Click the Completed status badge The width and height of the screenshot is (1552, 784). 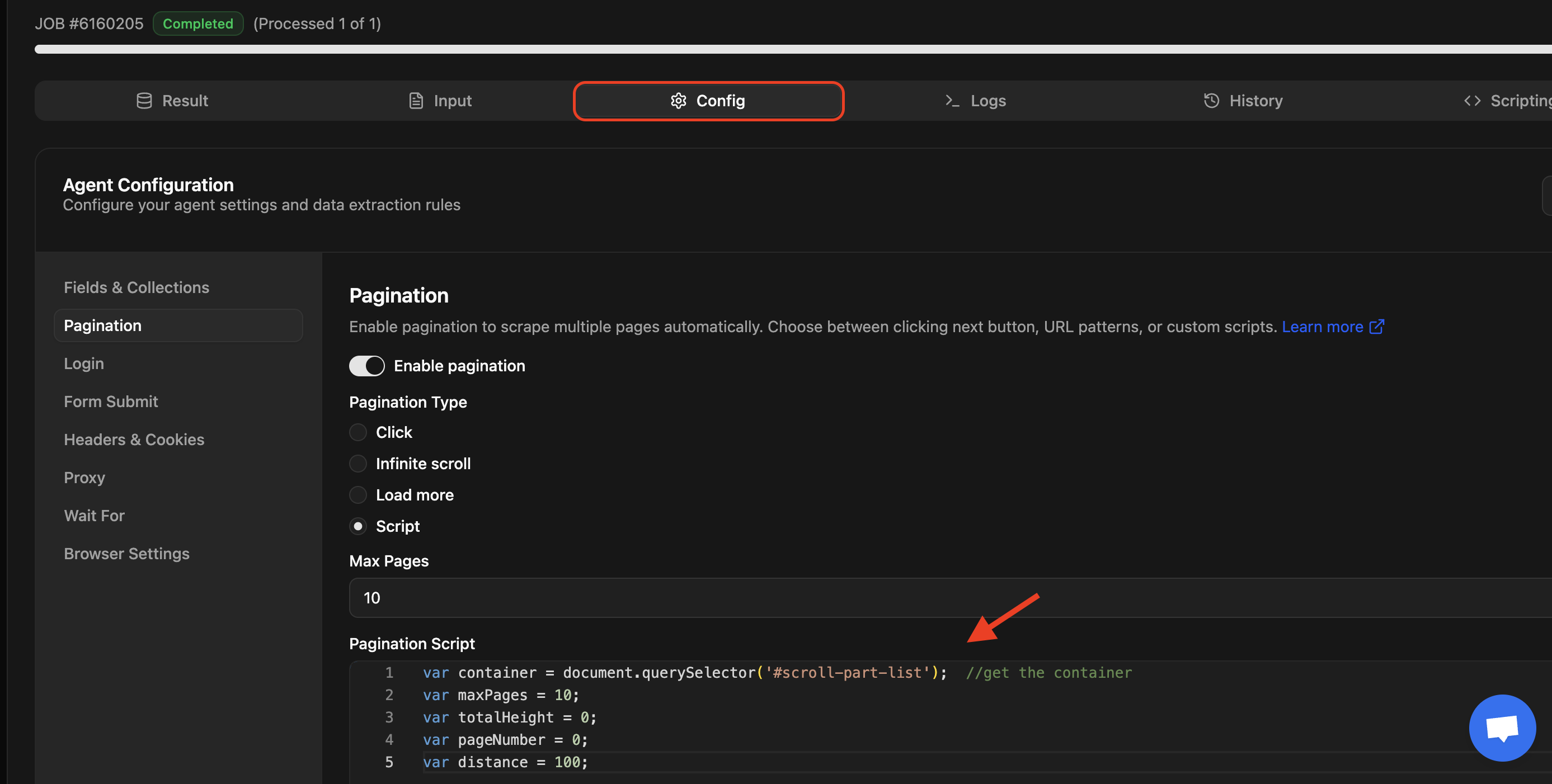click(x=197, y=23)
